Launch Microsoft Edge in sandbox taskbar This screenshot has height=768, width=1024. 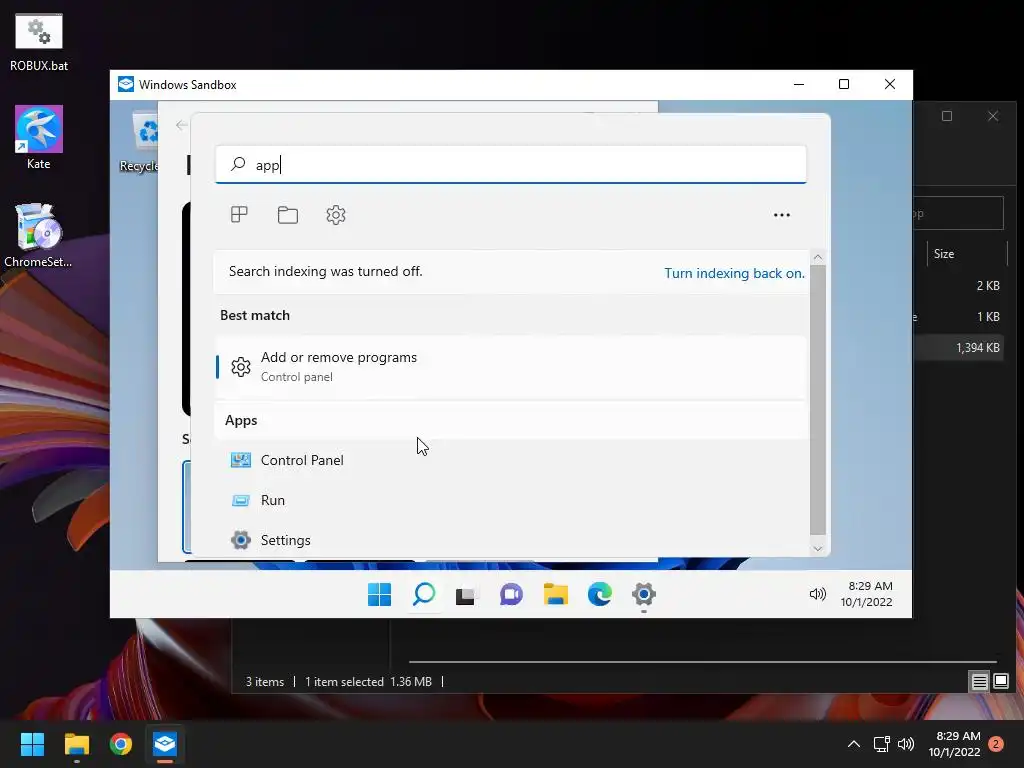(600, 594)
